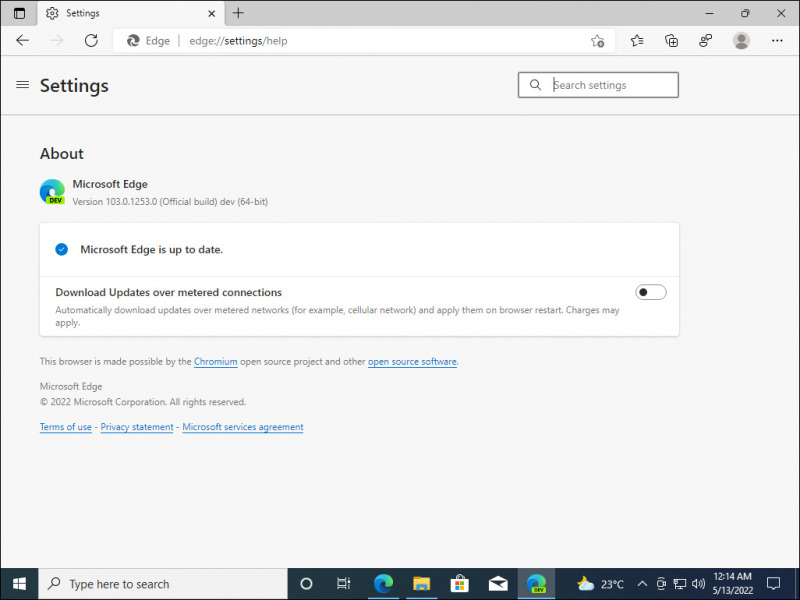
Task: Click the Edge Dev taskbar icon
Action: 536,584
